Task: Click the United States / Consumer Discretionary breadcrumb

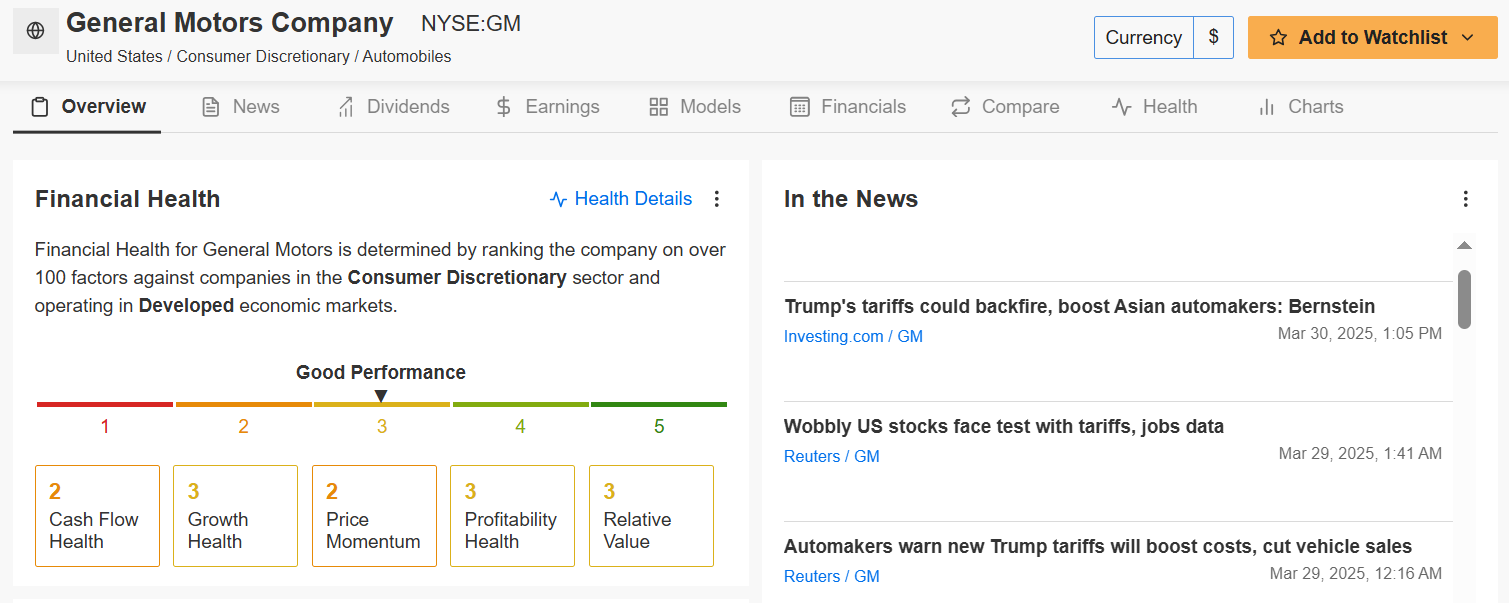Action: point(259,57)
